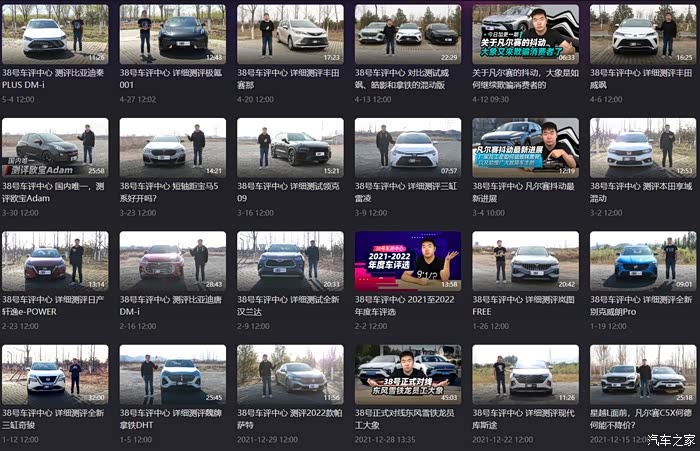Screen dimensions: 700x451
Task: Click the date '3-30 12:00'
Action: [20, 213]
